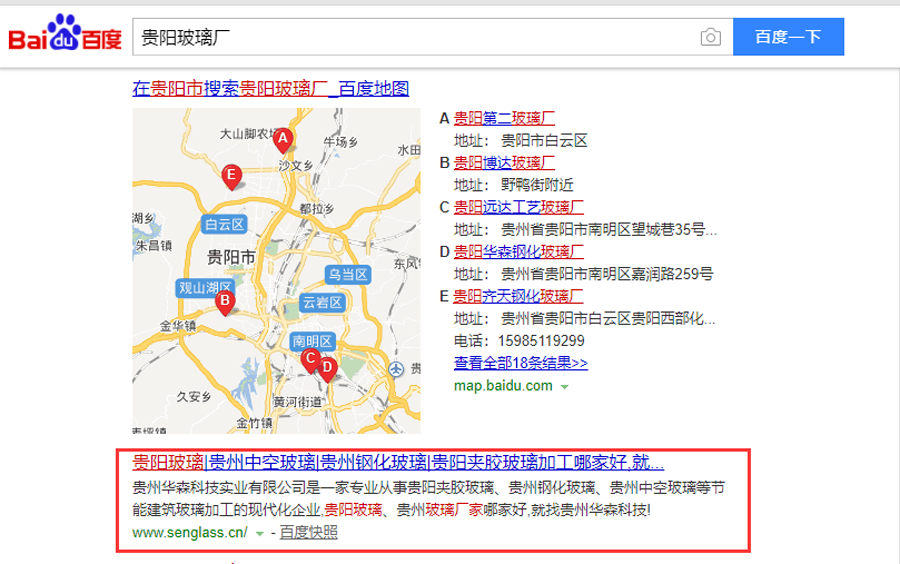Screen dimensions: 900x564
Task: Click the 牛场乡 label on map
Action: pos(340,142)
